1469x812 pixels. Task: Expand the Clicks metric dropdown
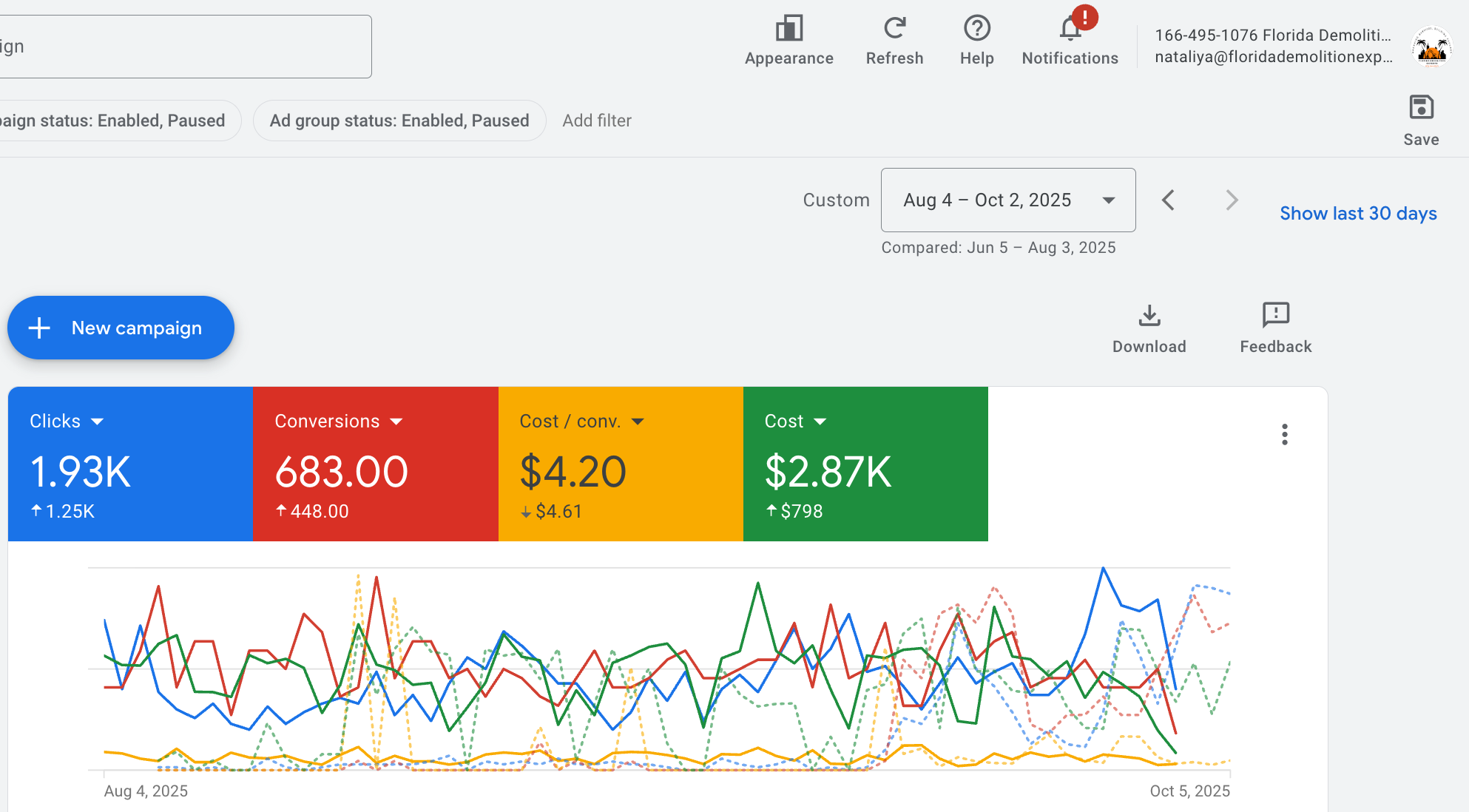coord(97,422)
